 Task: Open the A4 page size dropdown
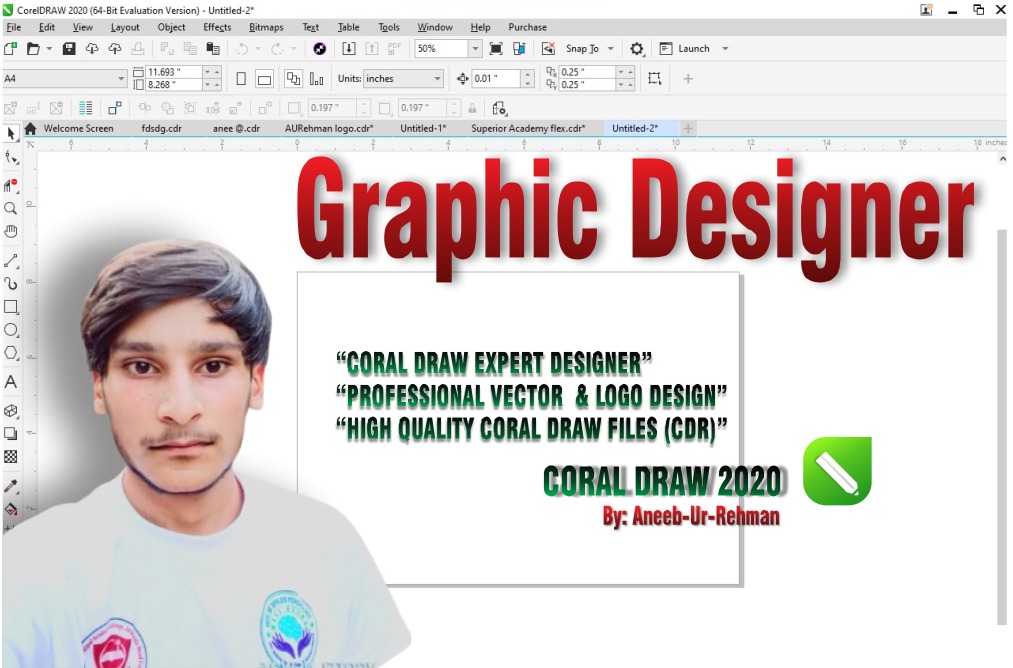click(122, 78)
